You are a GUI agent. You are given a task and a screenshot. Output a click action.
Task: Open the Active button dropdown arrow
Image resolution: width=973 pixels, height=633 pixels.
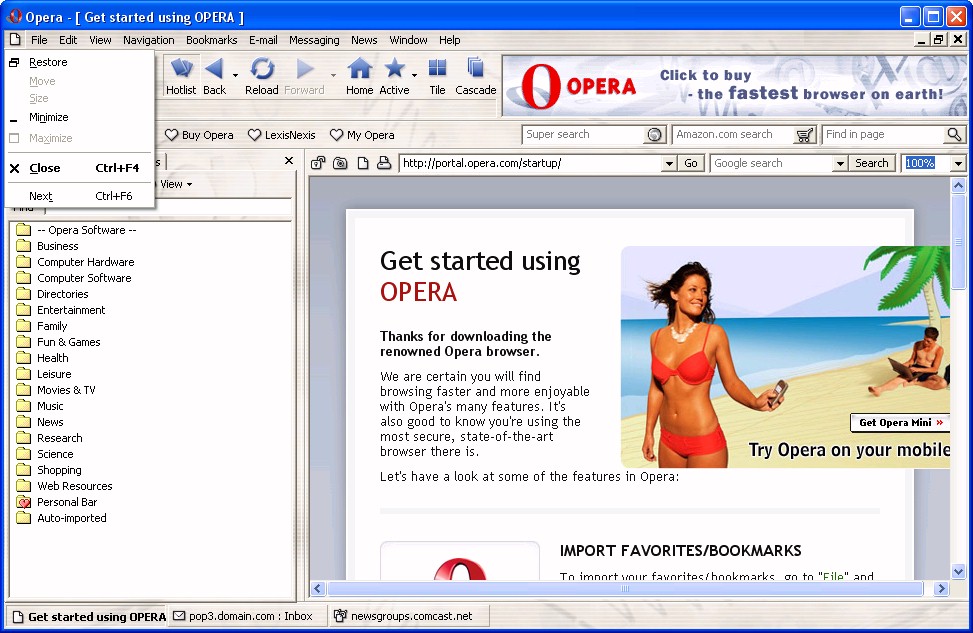pos(414,75)
